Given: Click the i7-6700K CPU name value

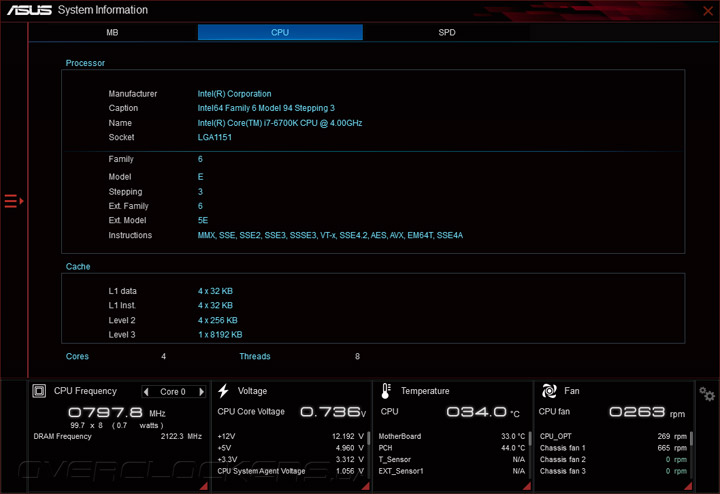Looking at the screenshot, I should coord(280,123).
